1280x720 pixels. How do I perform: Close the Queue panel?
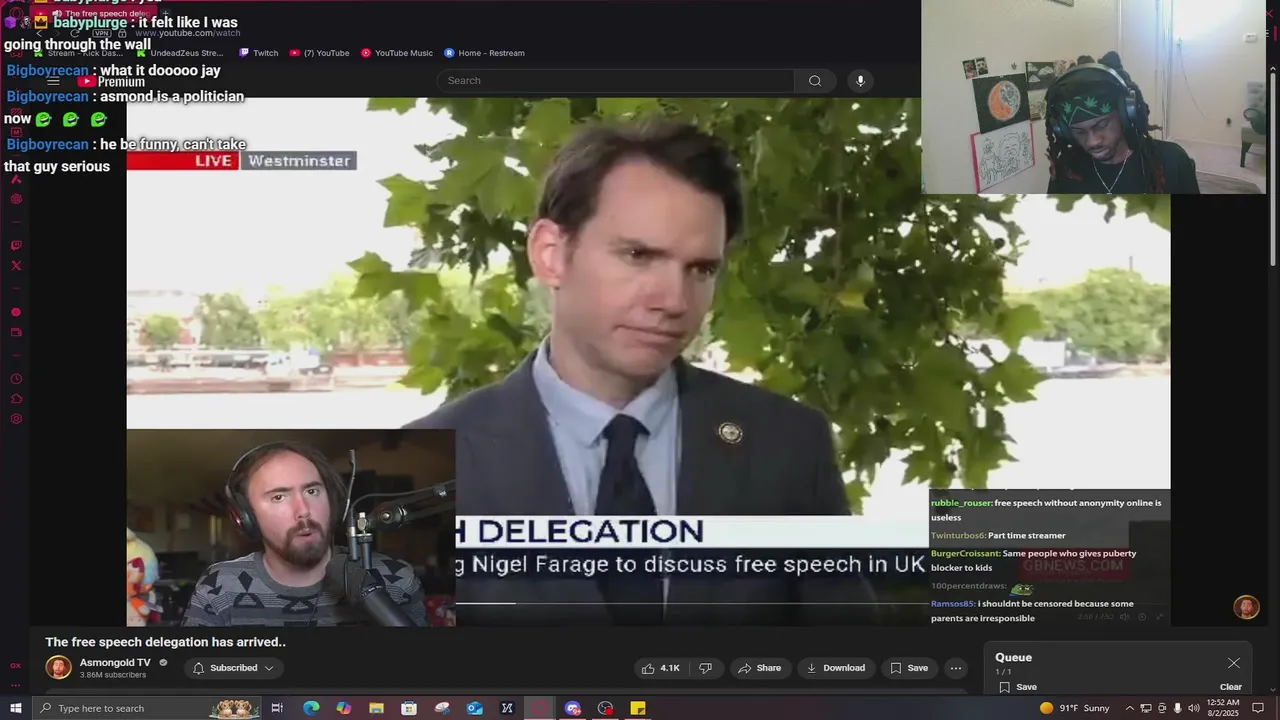(1234, 663)
